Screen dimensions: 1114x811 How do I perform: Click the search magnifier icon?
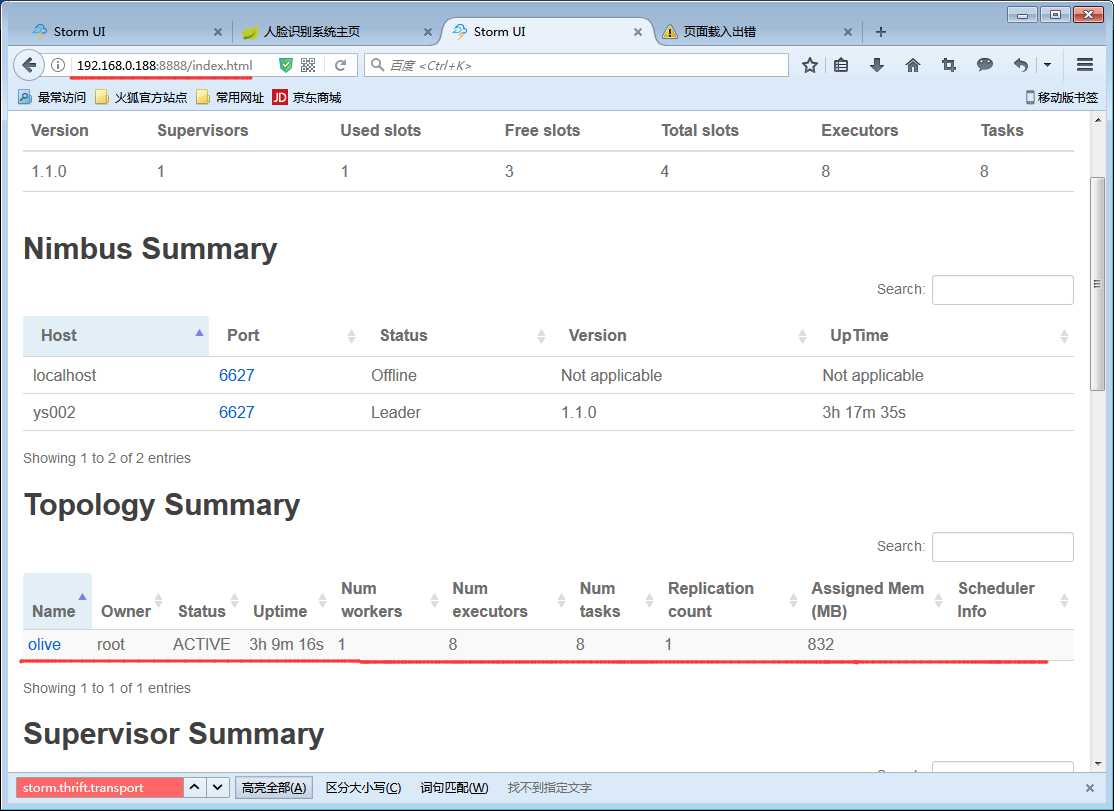[x=378, y=65]
